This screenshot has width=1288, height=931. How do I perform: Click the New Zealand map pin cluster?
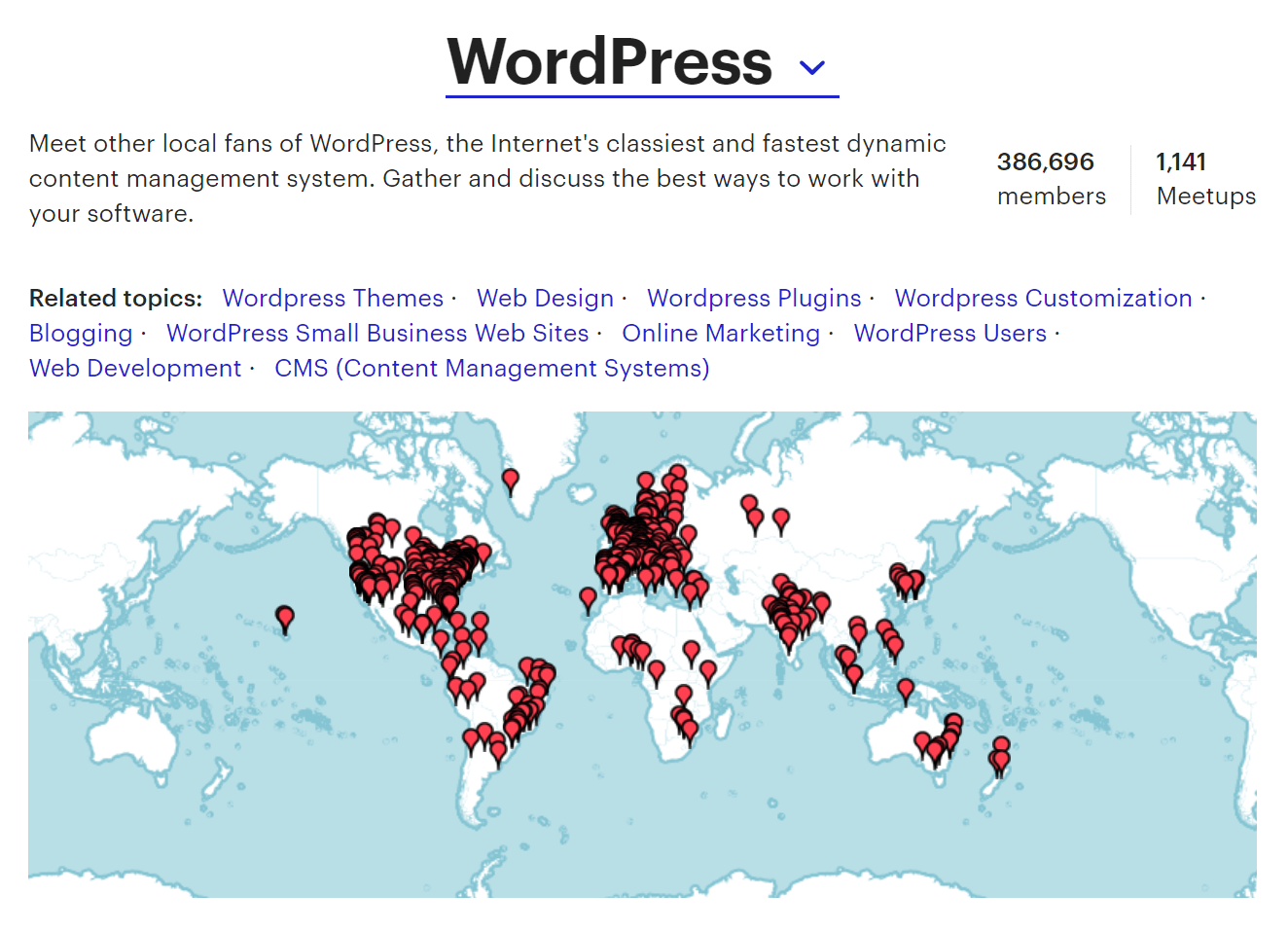click(999, 756)
